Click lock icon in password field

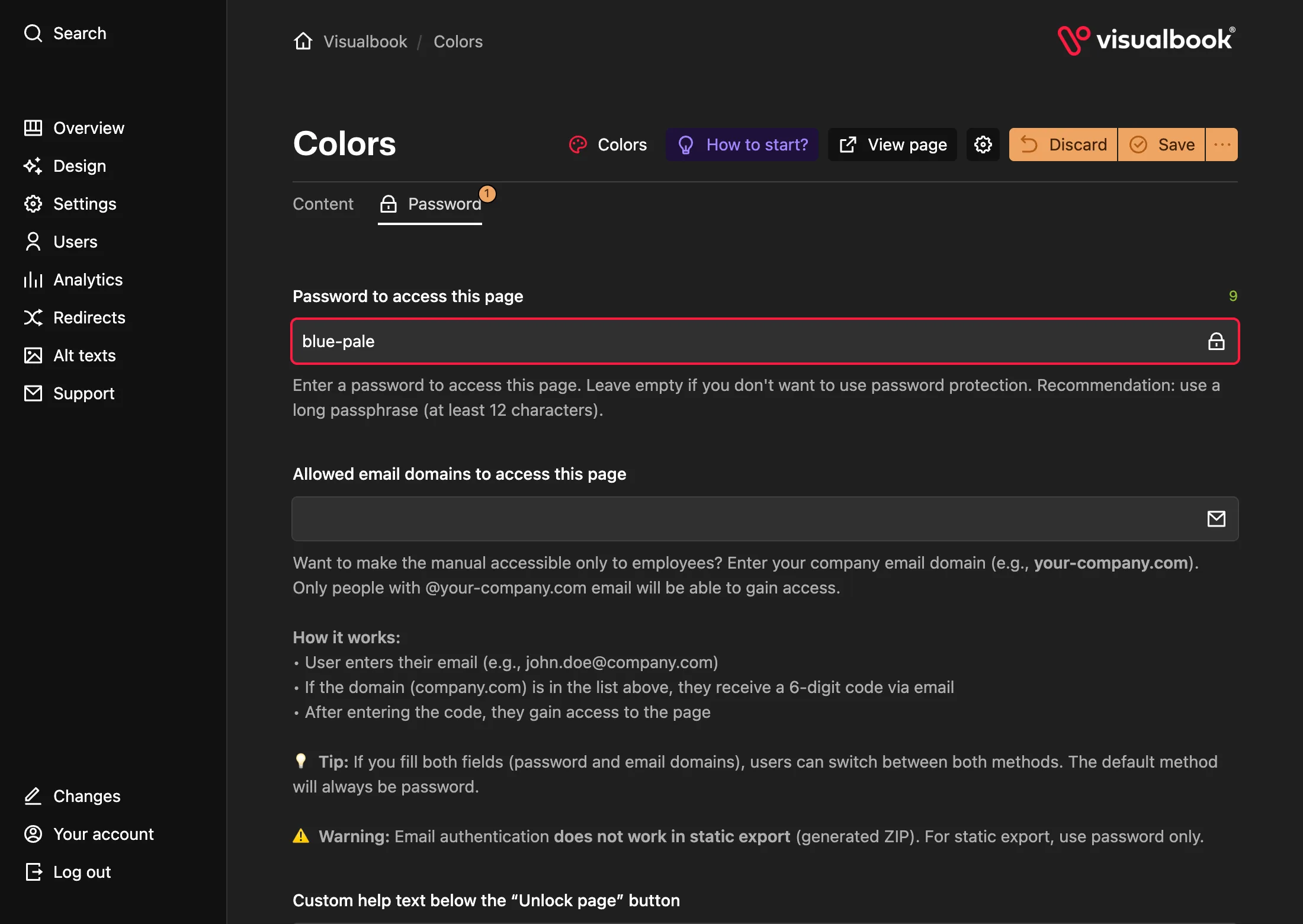(x=1217, y=341)
